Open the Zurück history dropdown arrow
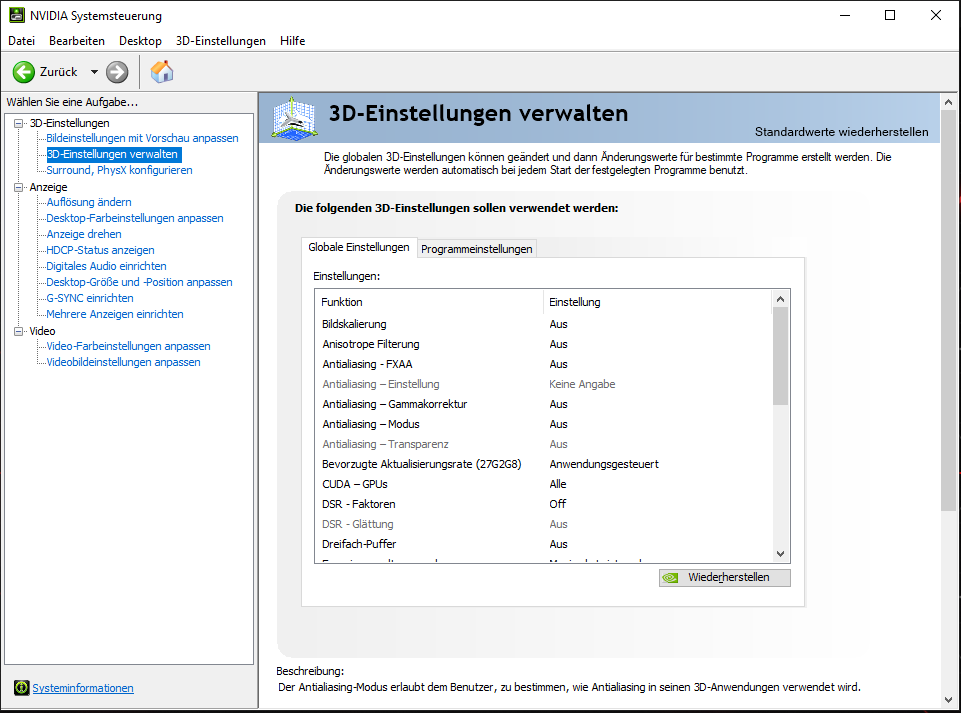The width and height of the screenshot is (961, 713). point(94,72)
